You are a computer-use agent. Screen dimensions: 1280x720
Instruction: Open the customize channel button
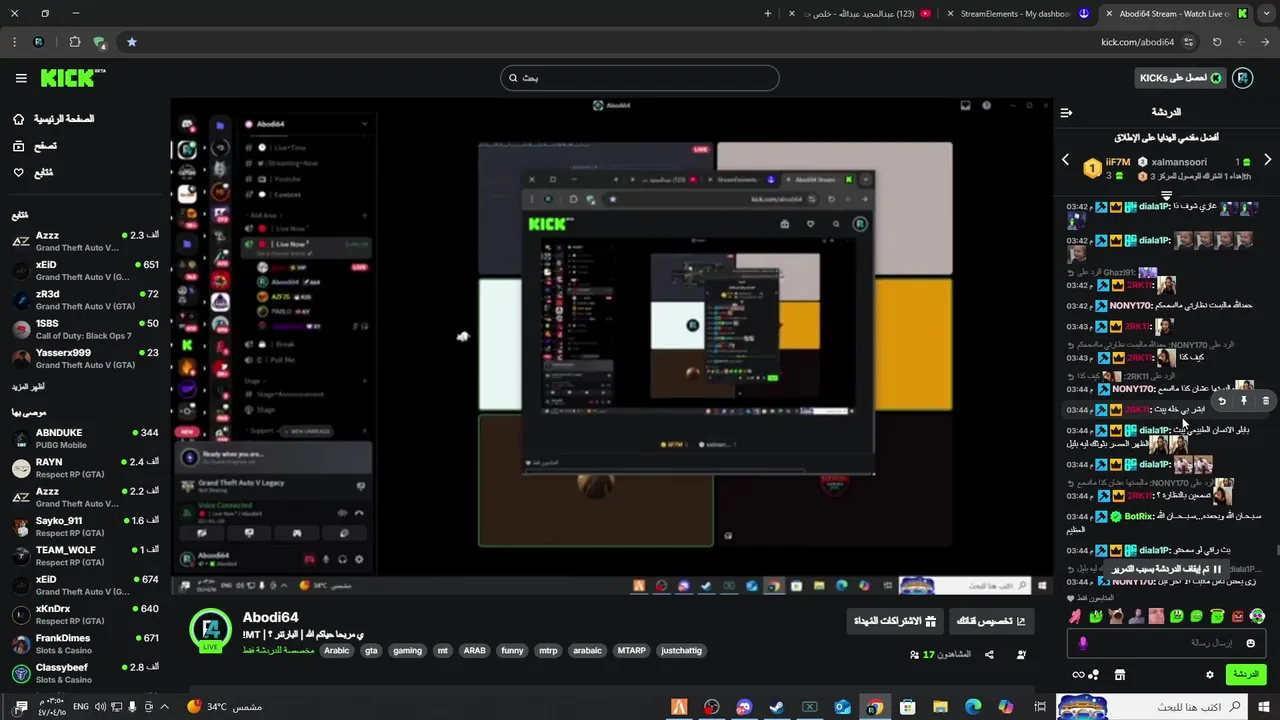991,621
